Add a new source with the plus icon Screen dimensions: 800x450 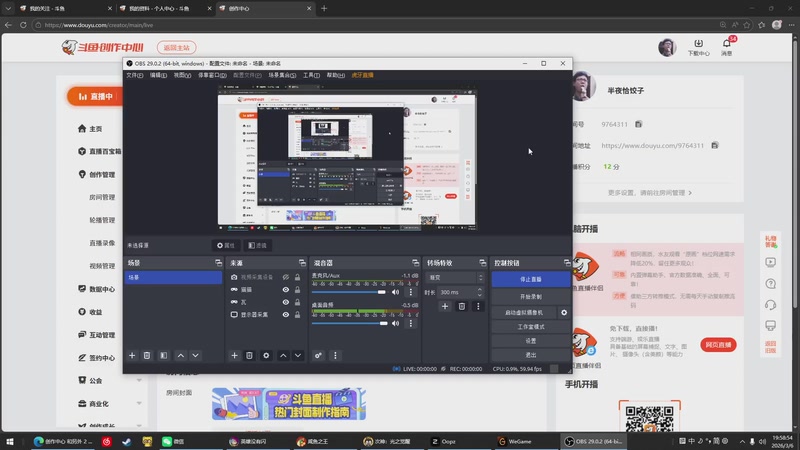(234, 355)
